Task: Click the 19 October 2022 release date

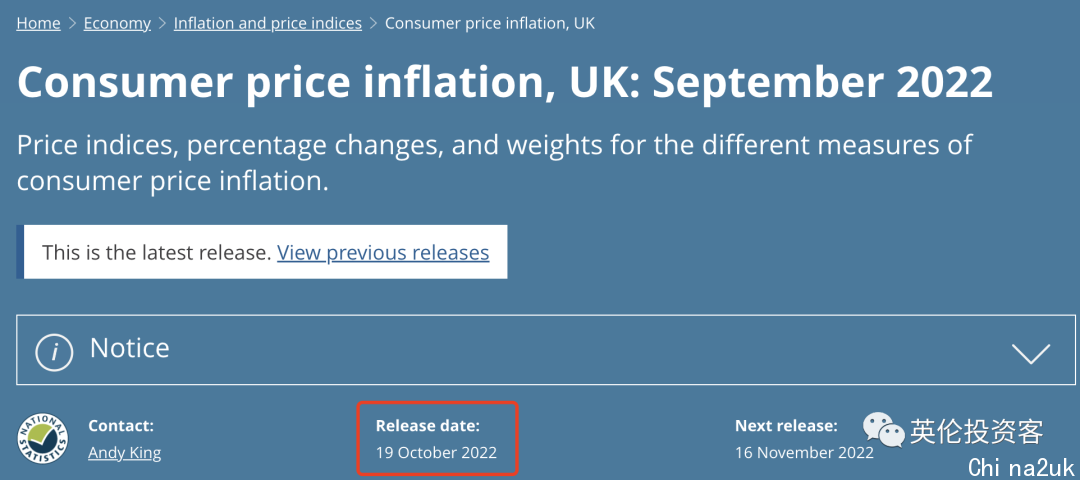Action: tap(436, 453)
